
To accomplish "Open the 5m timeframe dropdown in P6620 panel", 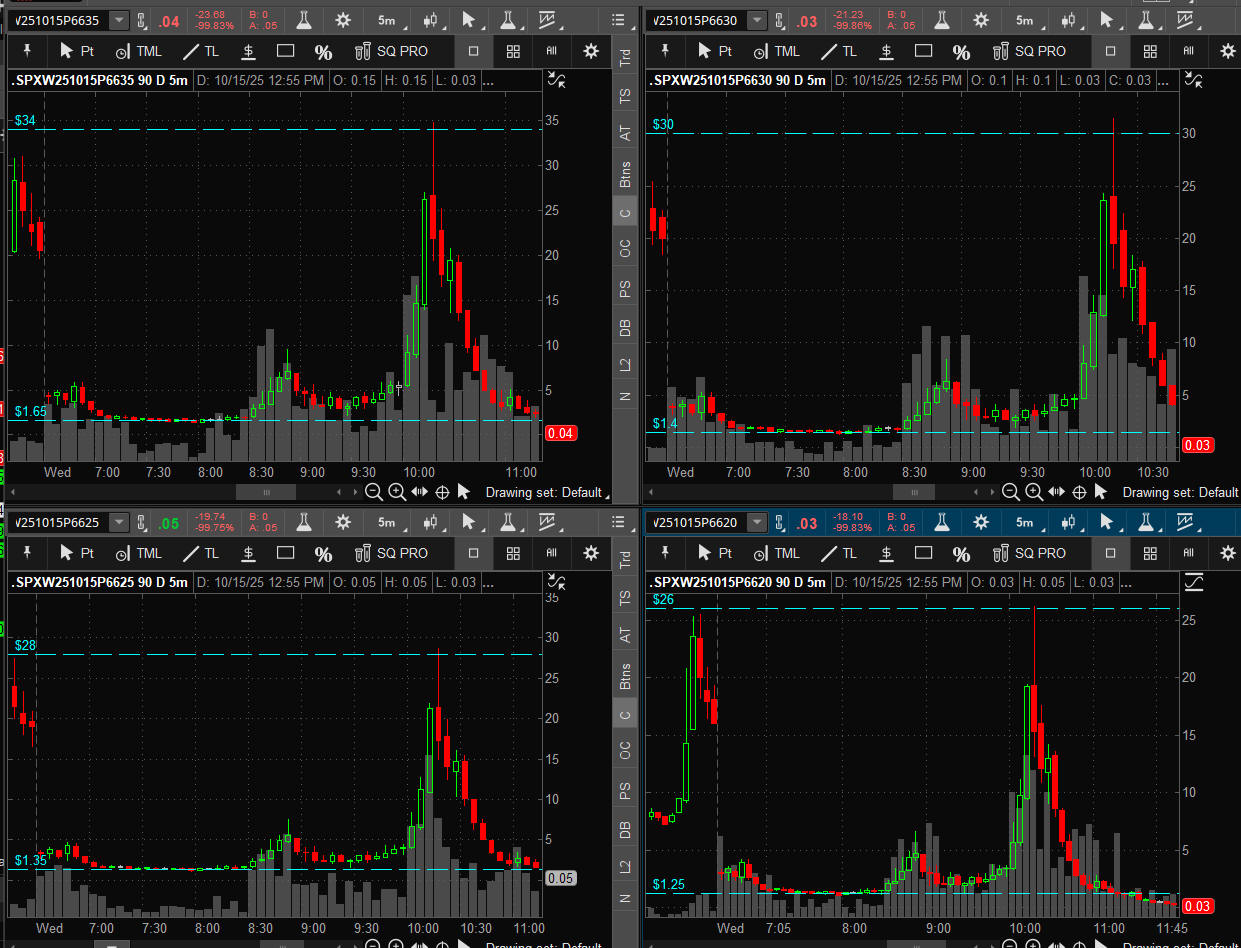I will point(1024,522).
